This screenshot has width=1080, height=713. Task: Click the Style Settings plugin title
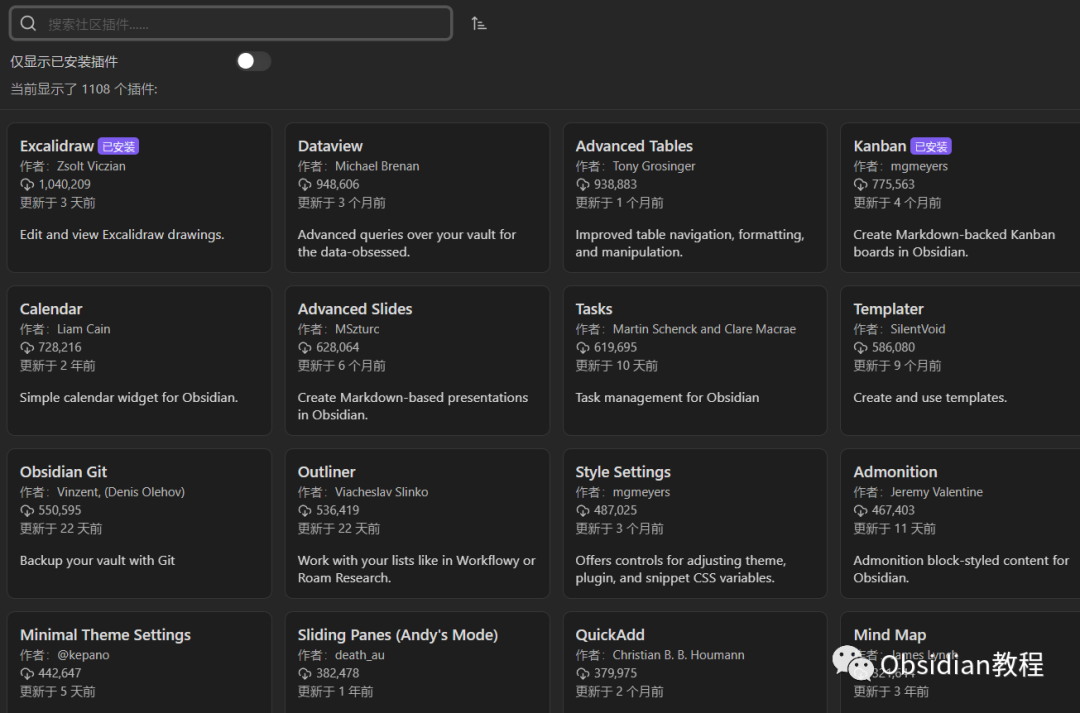click(x=623, y=473)
